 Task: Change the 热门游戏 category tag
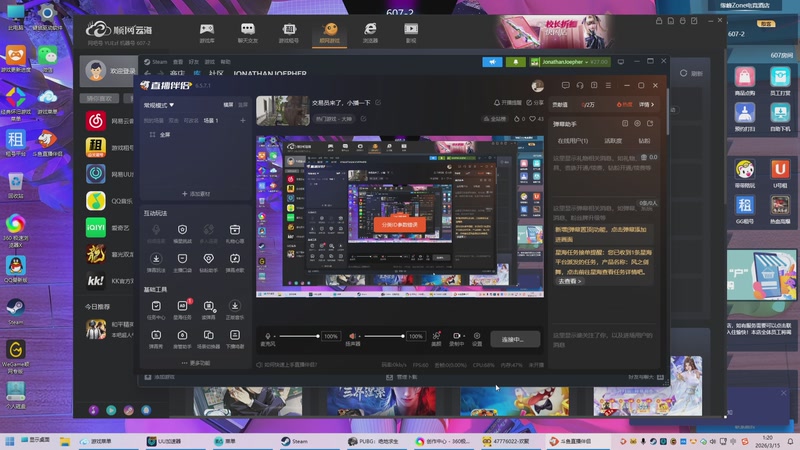(x=334, y=119)
